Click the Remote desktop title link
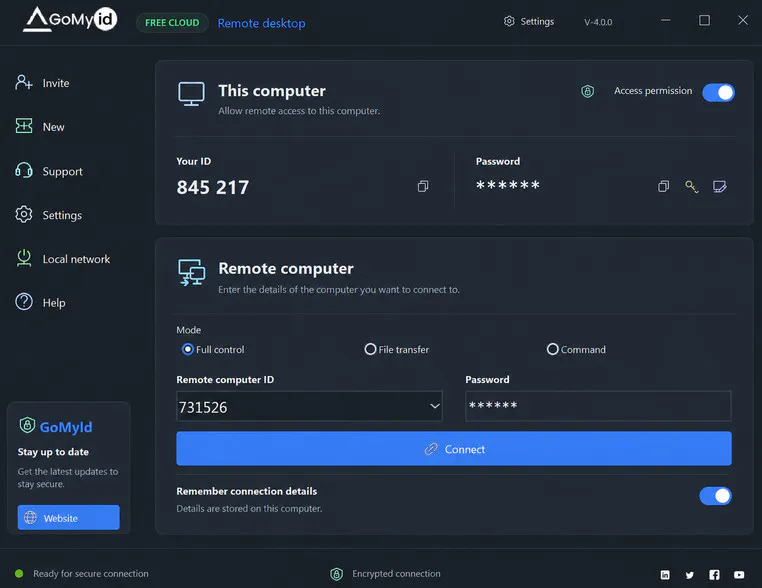This screenshot has width=762, height=588. click(261, 23)
